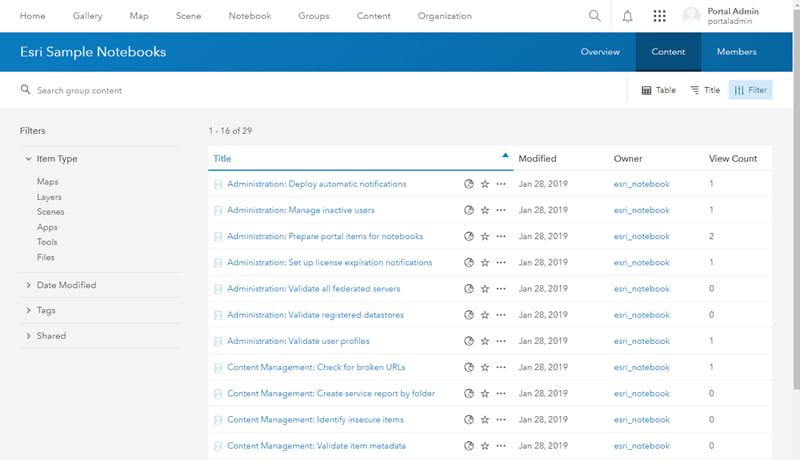
Task: Toggle the Filter panel button
Action: tap(750, 90)
